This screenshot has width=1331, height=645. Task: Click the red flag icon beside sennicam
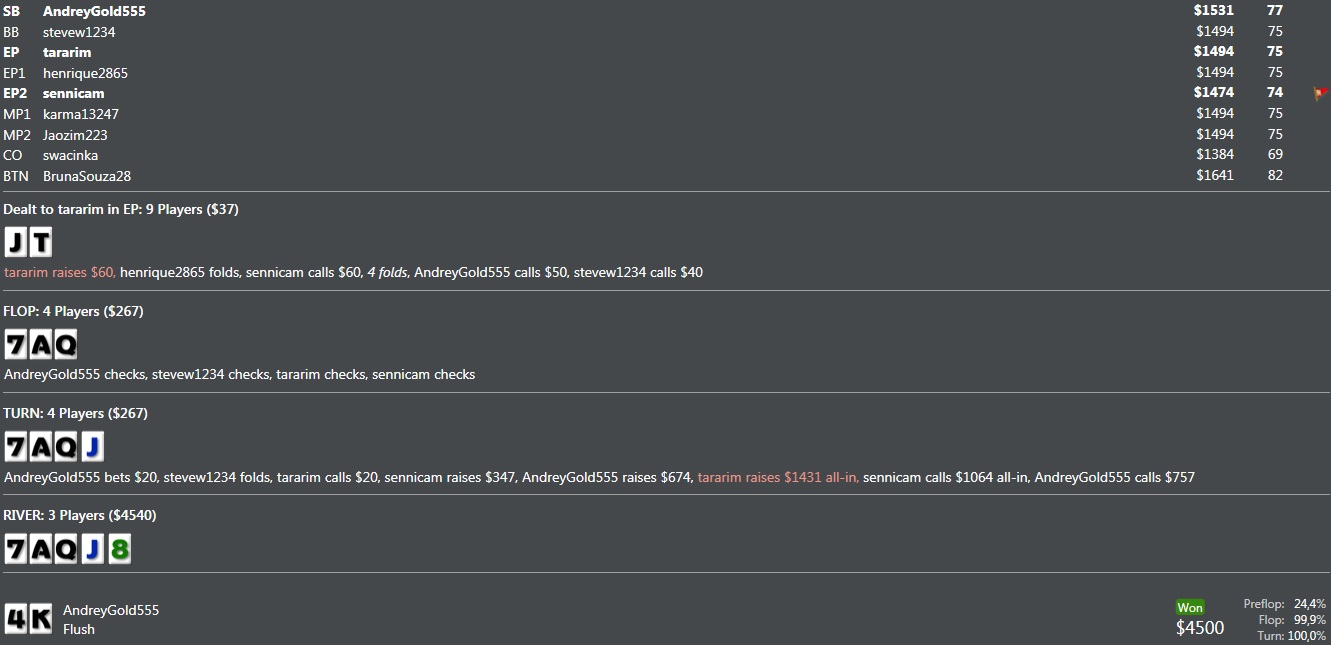pyautogui.click(x=1320, y=93)
